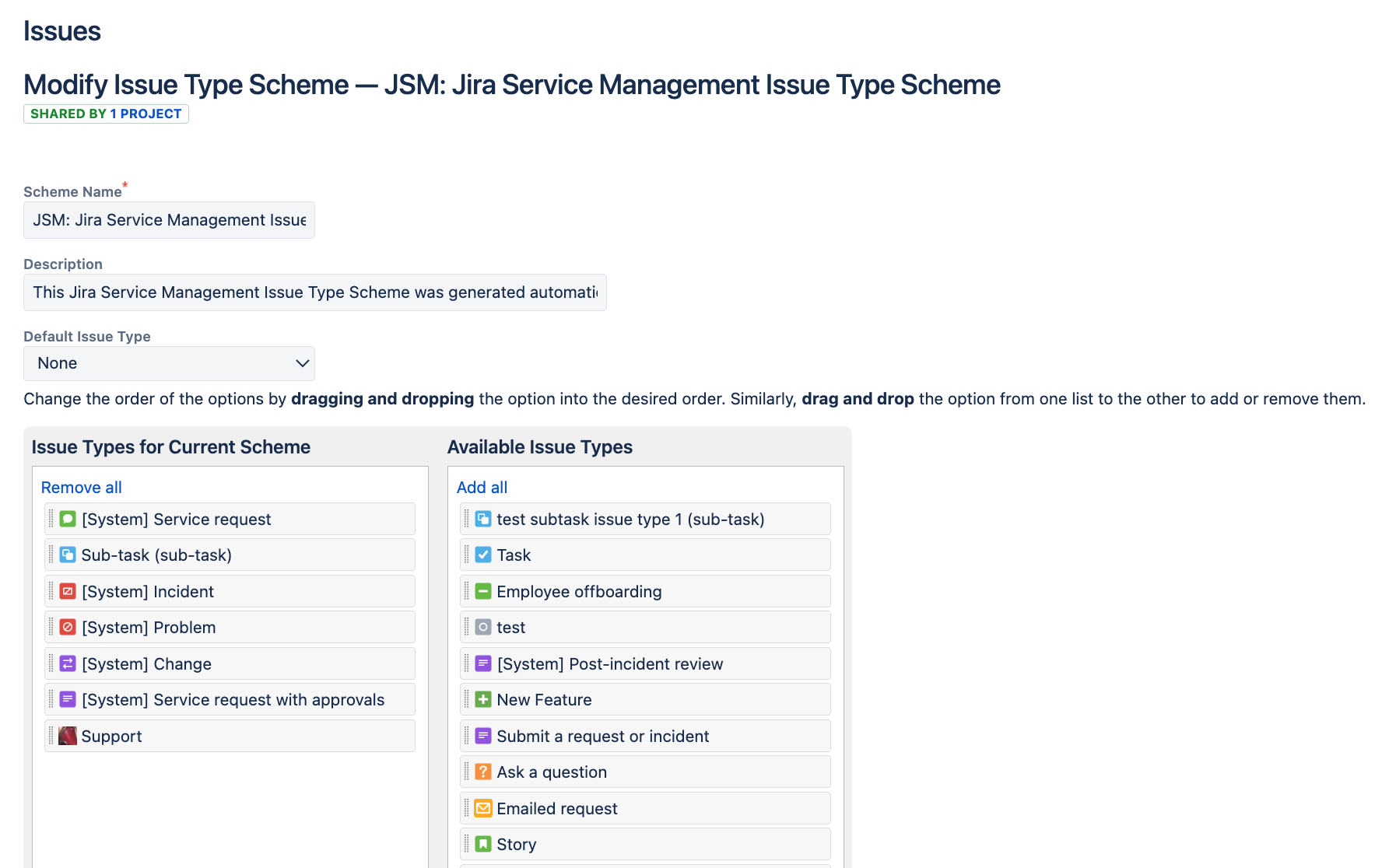Click the Submit a request or incident icon
Image resolution: width=1382 pixels, height=868 pixels.
483,736
